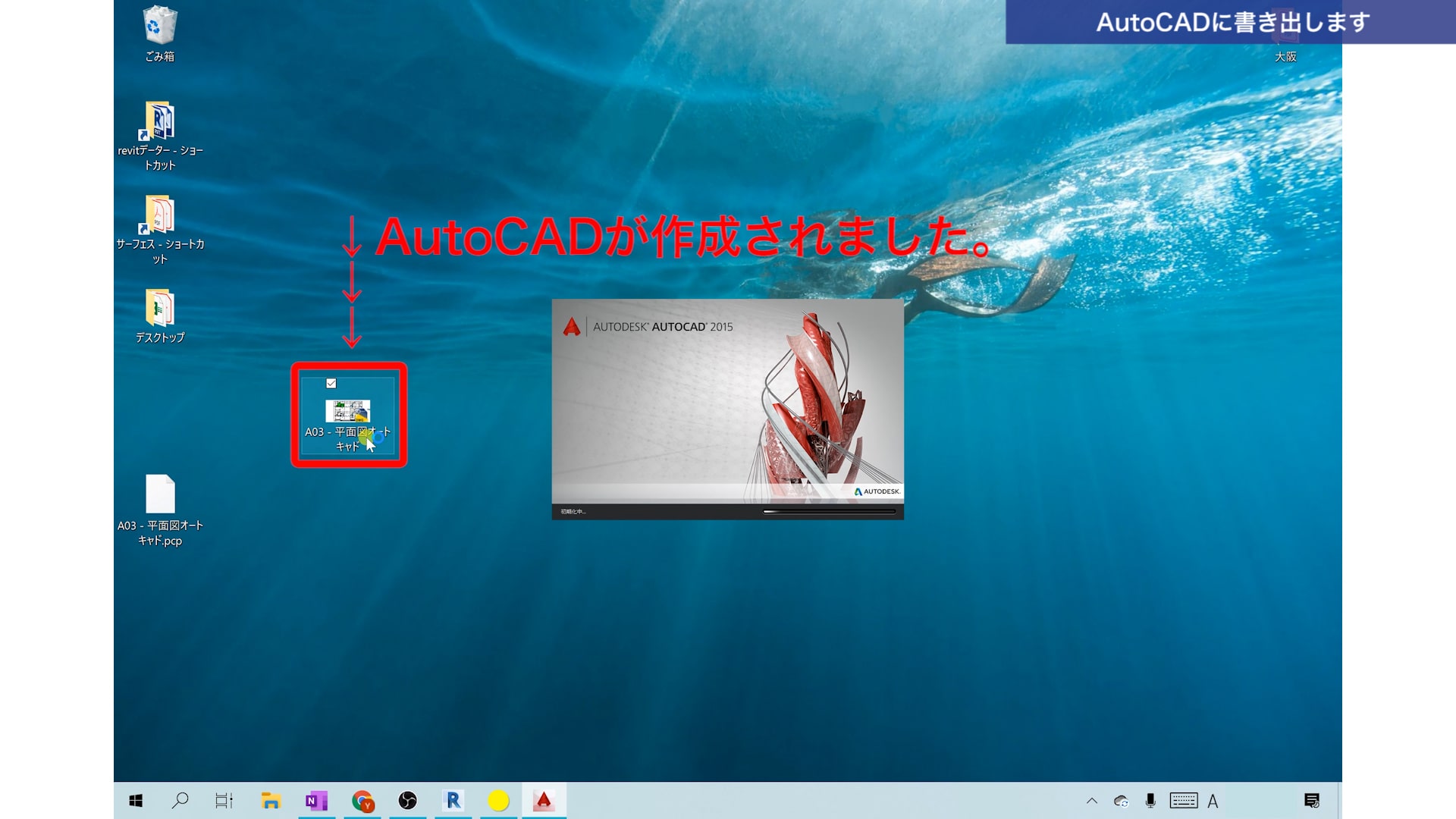1456x819 pixels.
Task: Switch to Revit in the taskbar
Action: [x=453, y=801]
